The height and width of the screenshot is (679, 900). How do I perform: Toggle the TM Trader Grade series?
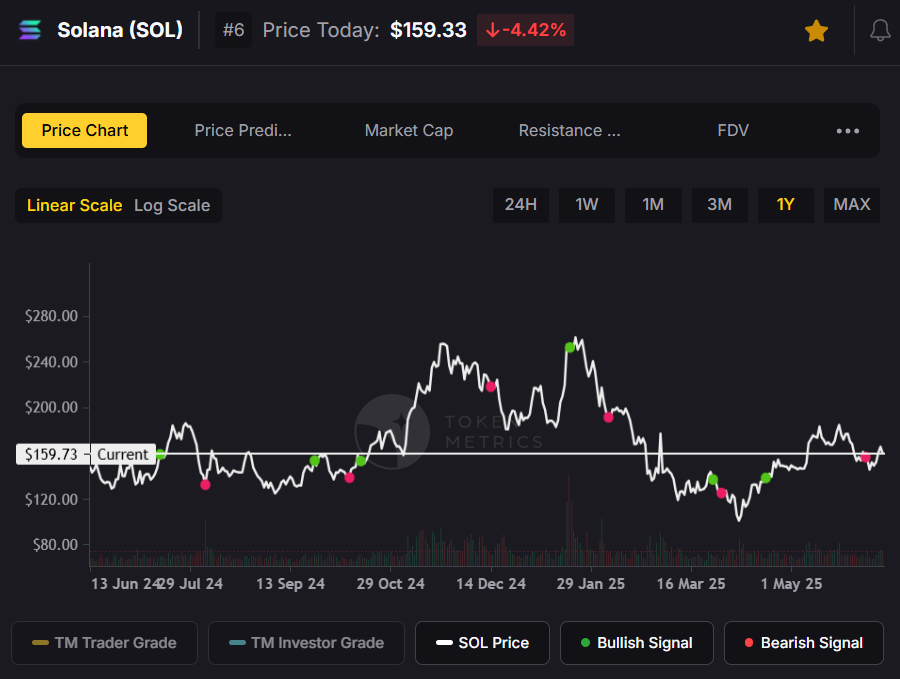pos(104,643)
